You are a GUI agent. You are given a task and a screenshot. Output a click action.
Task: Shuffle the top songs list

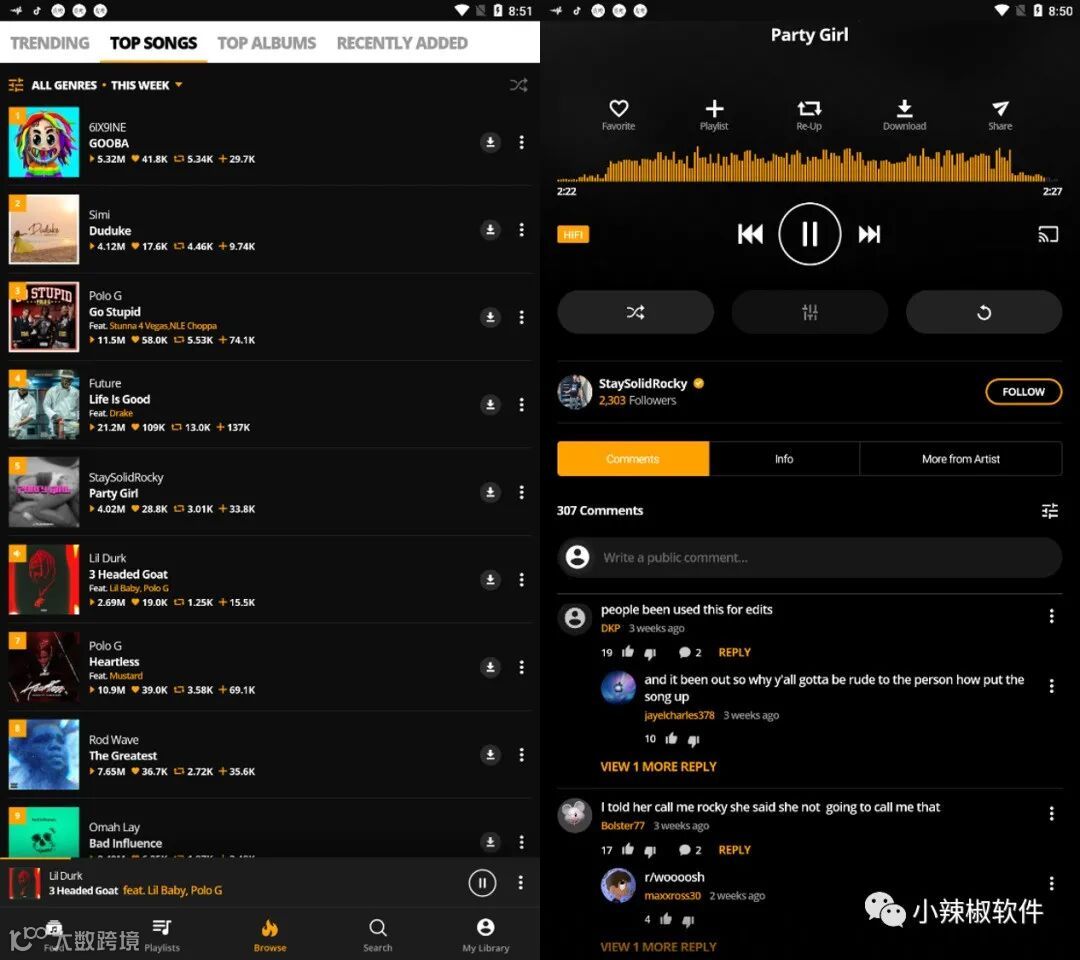click(519, 85)
